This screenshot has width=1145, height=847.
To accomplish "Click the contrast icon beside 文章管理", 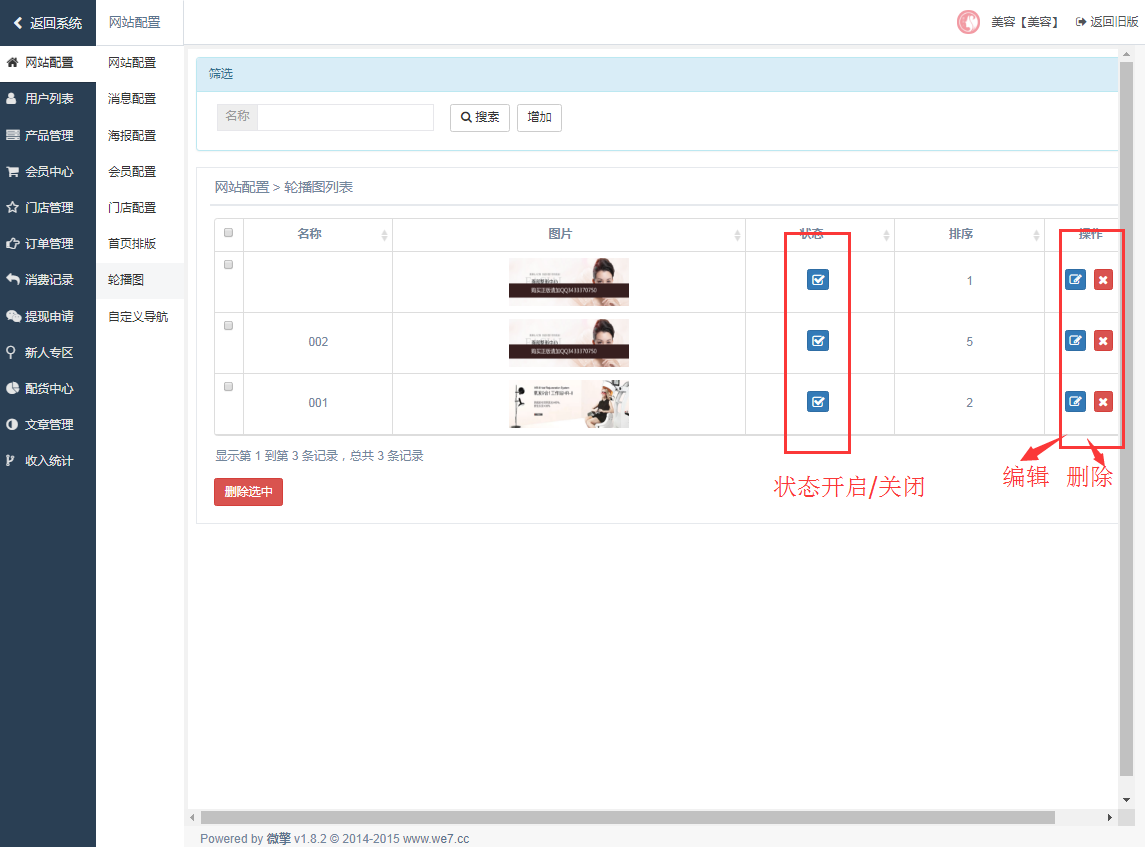I will tap(12, 424).
